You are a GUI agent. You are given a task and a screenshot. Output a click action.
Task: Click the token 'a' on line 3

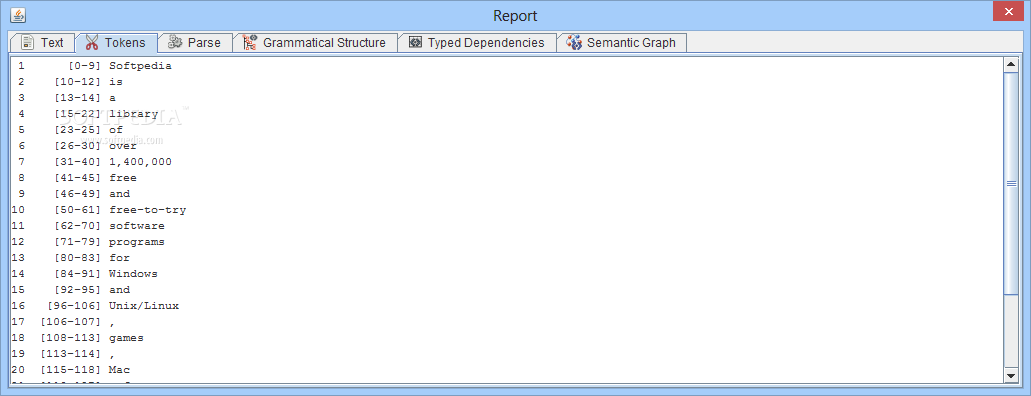[x=112, y=98]
